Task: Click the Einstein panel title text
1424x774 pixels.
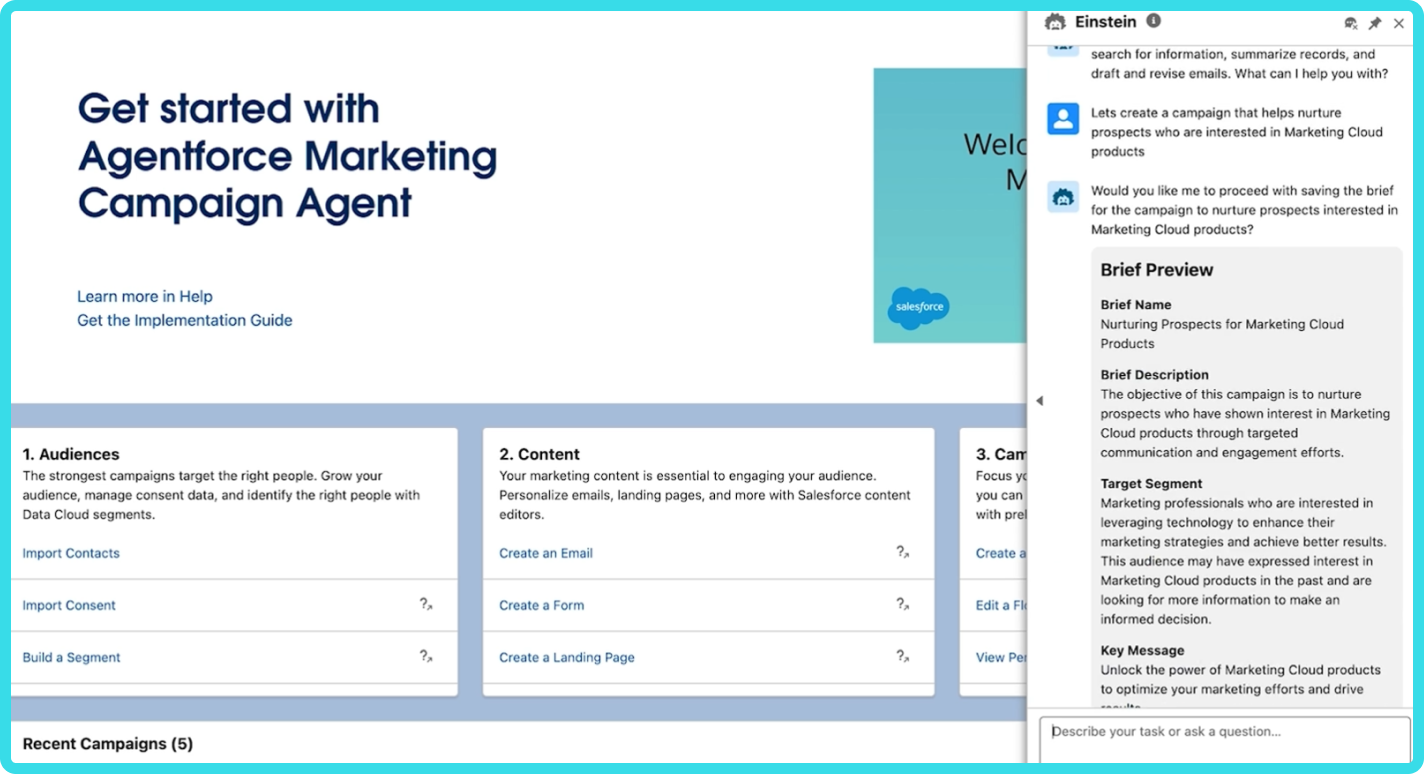Action: pos(1104,22)
